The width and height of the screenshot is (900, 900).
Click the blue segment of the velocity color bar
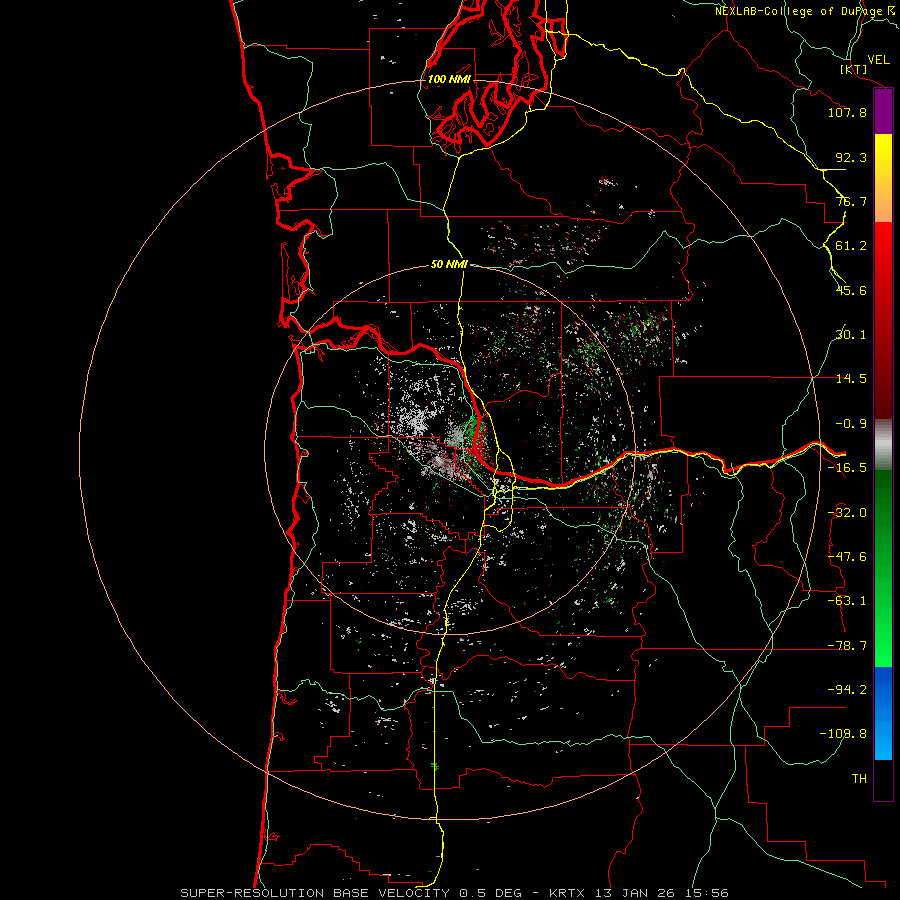click(x=883, y=713)
